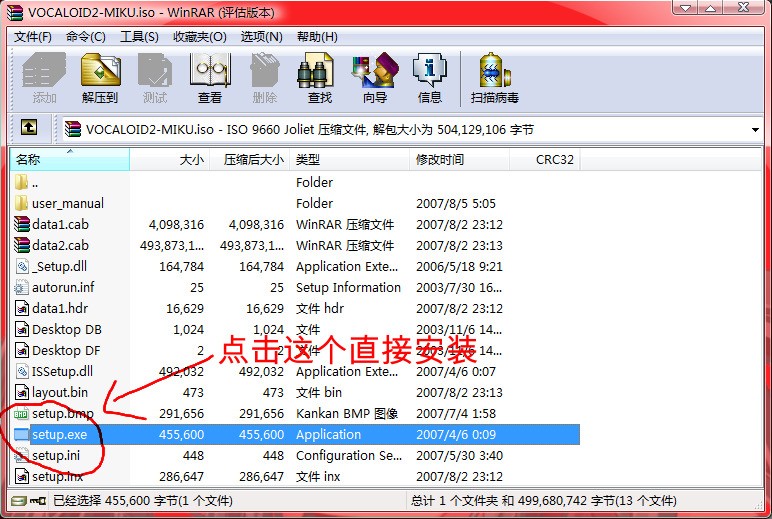Select the ISSetup.dll file name
Viewport: 772px width, 519px height.
[63, 371]
